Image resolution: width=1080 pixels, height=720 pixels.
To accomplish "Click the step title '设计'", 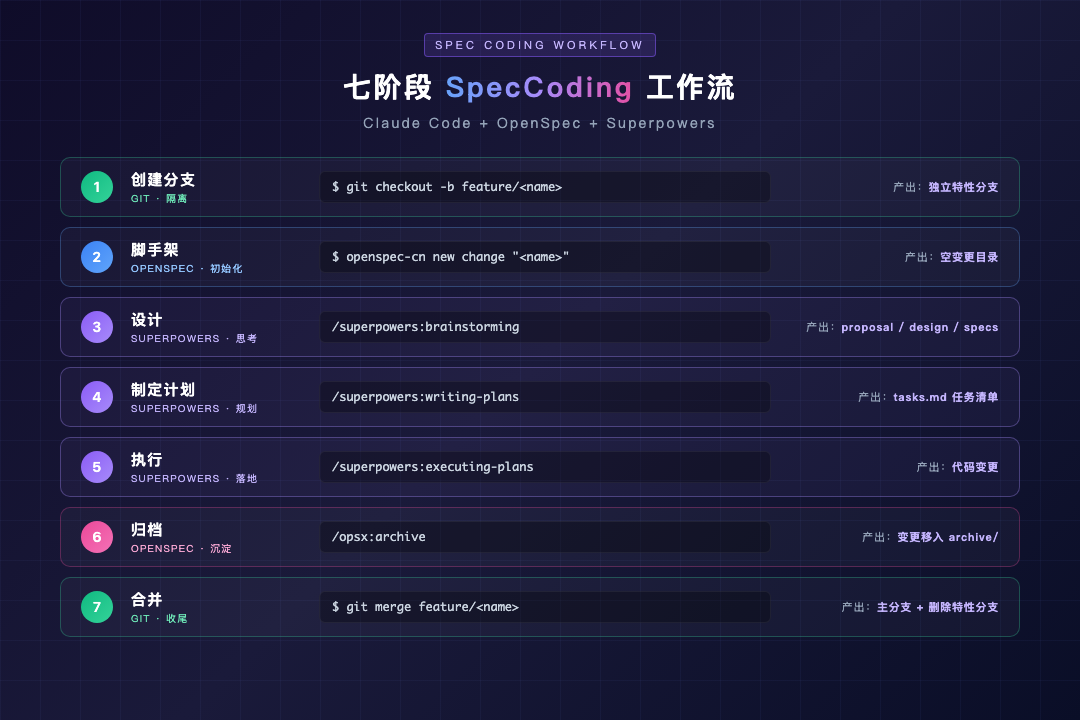I will pos(147,320).
